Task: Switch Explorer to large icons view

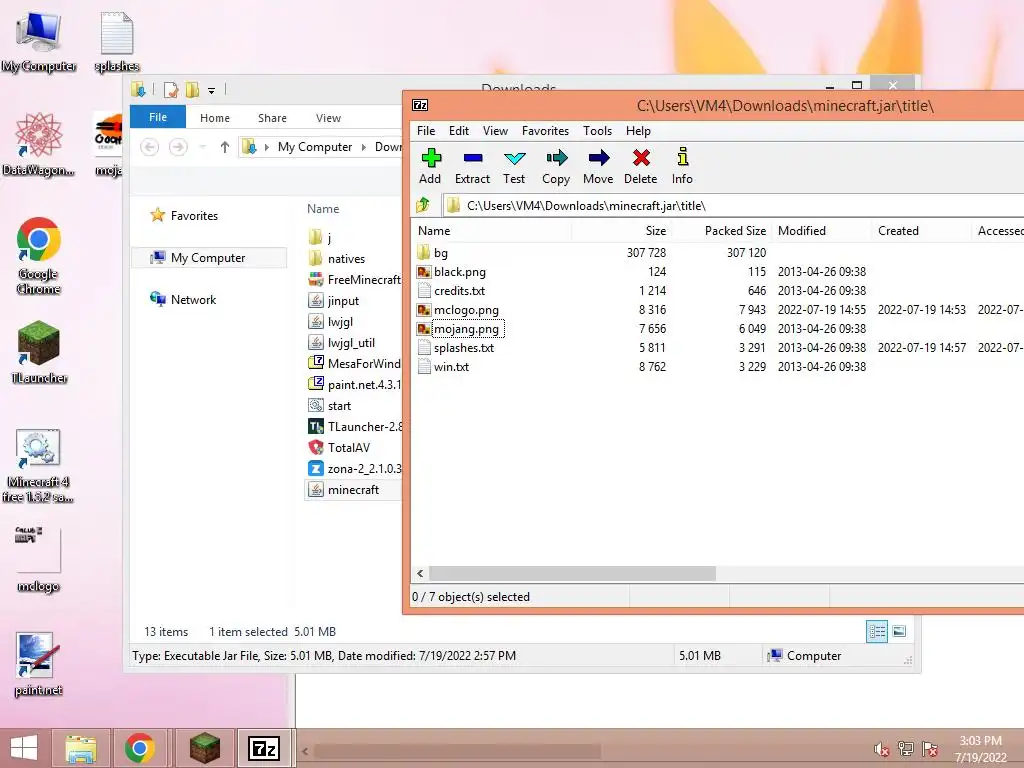Action: [x=899, y=632]
